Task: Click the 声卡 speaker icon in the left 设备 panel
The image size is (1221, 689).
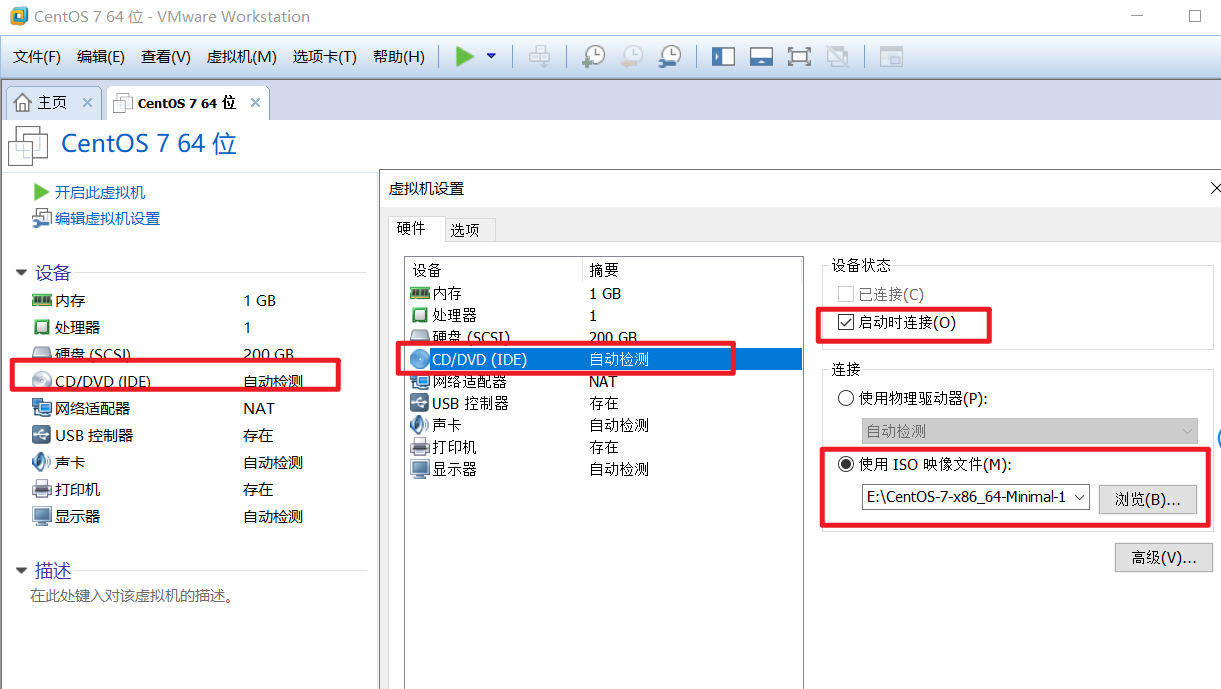Action: [x=41, y=462]
